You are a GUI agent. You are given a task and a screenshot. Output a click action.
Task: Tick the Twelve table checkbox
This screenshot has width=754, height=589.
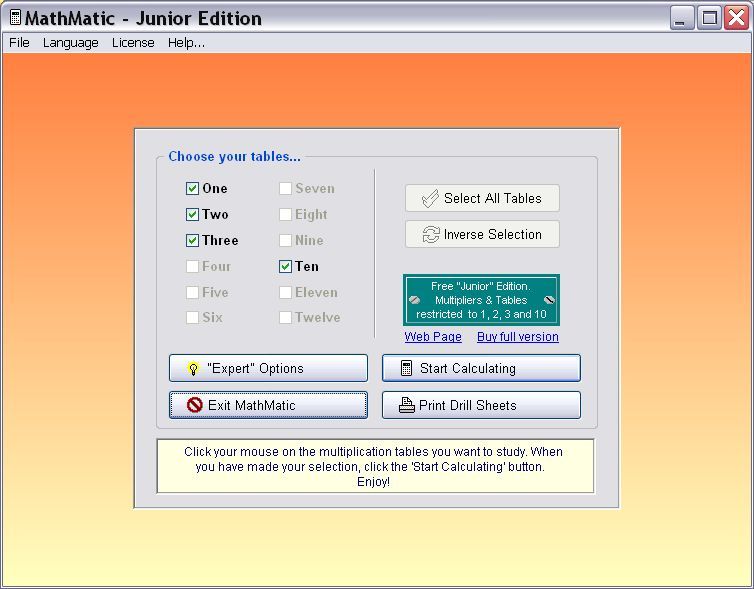[x=285, y=317]
